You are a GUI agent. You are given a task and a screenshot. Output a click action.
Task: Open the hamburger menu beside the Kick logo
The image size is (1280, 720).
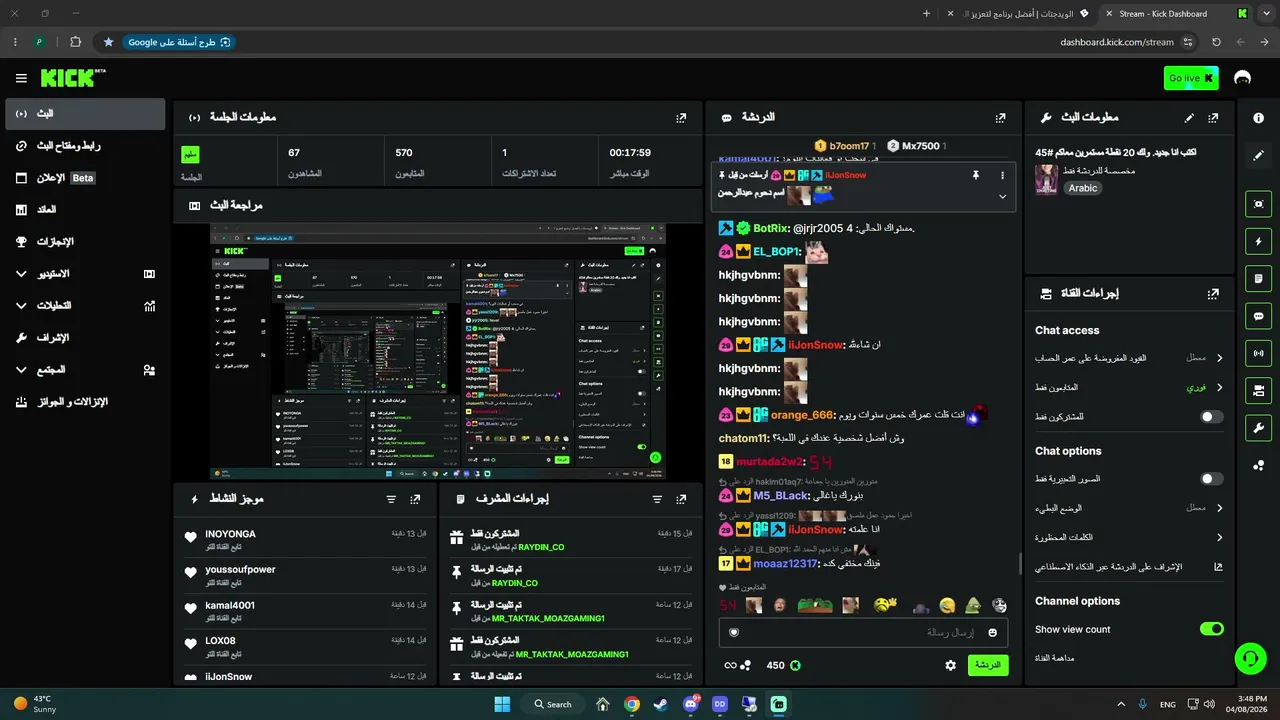coord(21,78)
